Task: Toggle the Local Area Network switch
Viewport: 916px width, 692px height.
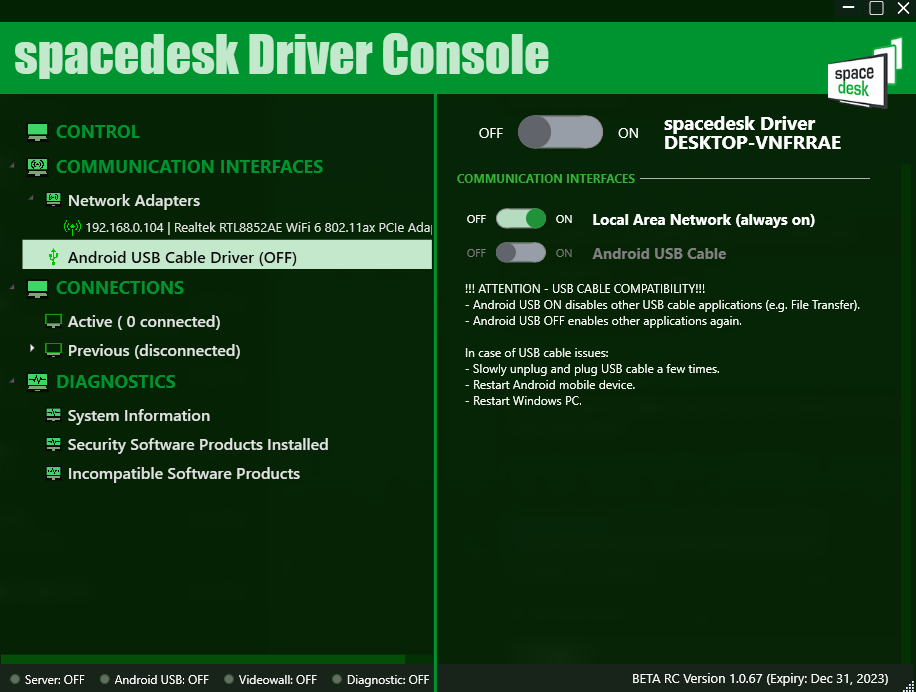Action: 521,219
